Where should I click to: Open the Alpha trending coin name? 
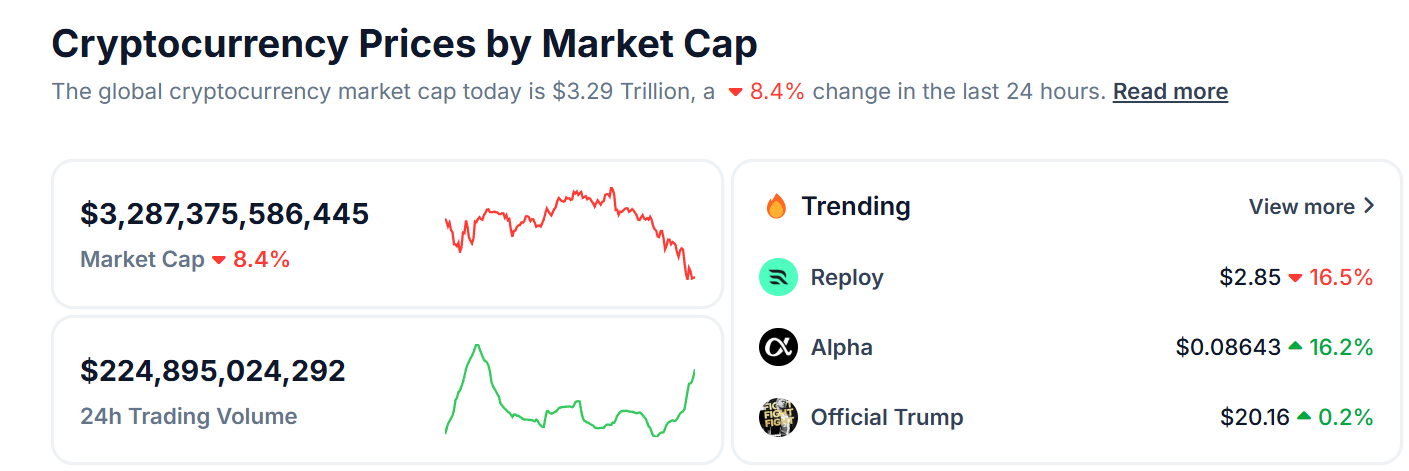[841, 348]
